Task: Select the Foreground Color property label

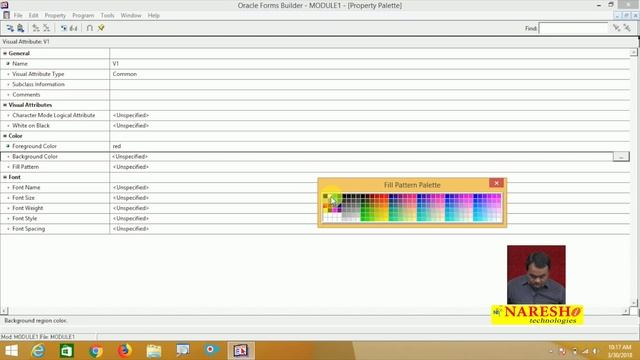Action: click(34, 146)
